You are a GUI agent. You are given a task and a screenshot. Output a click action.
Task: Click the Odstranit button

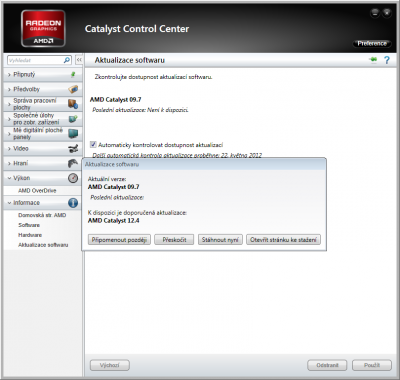[x=327, y=365]
